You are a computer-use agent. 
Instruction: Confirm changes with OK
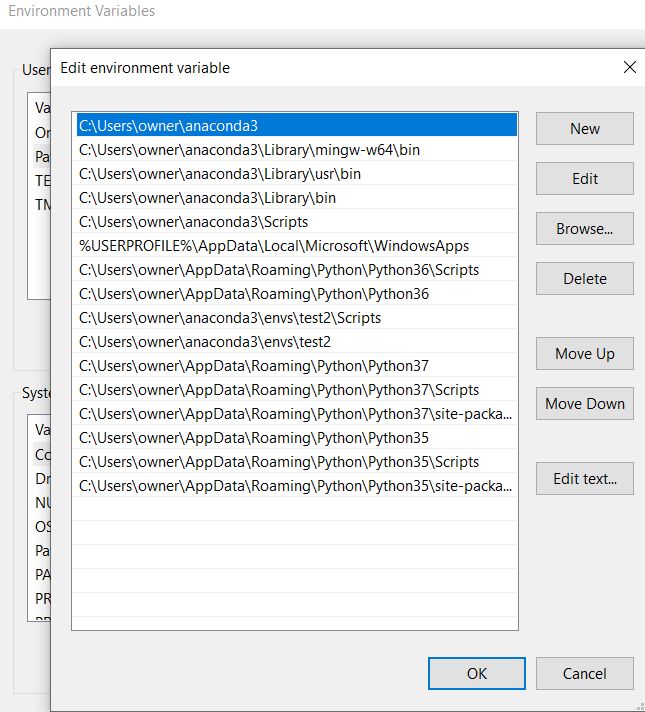476,673
